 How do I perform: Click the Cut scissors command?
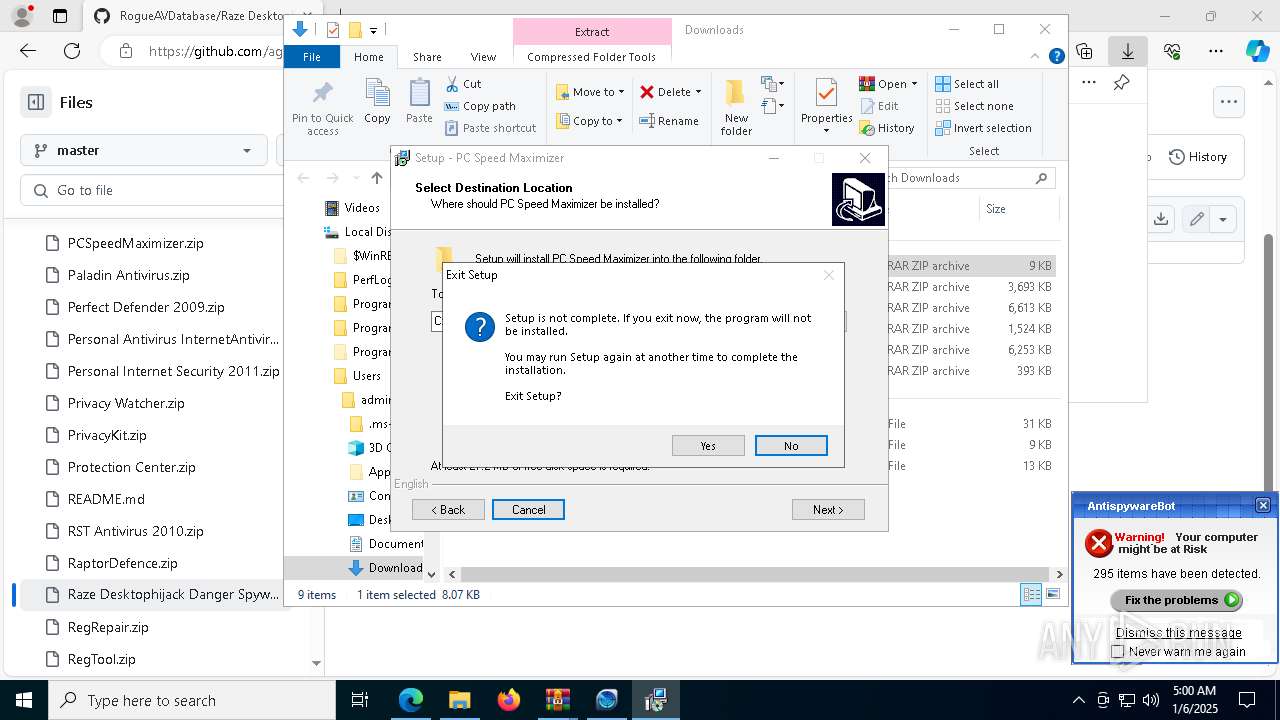click(x=463, y=84)
